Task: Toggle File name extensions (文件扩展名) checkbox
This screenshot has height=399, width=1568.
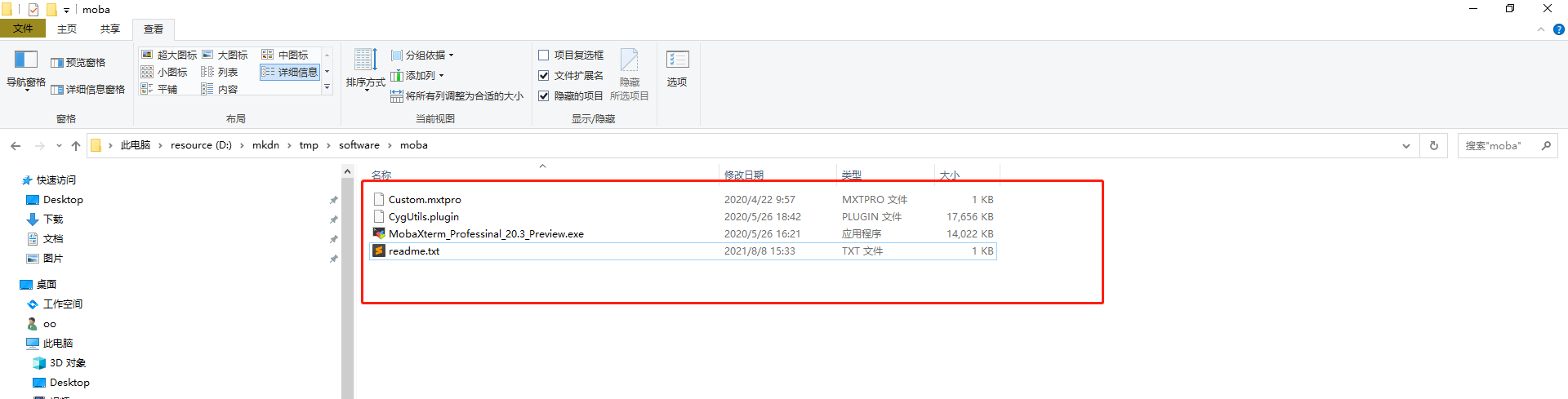Action: (x=544, y=76)
